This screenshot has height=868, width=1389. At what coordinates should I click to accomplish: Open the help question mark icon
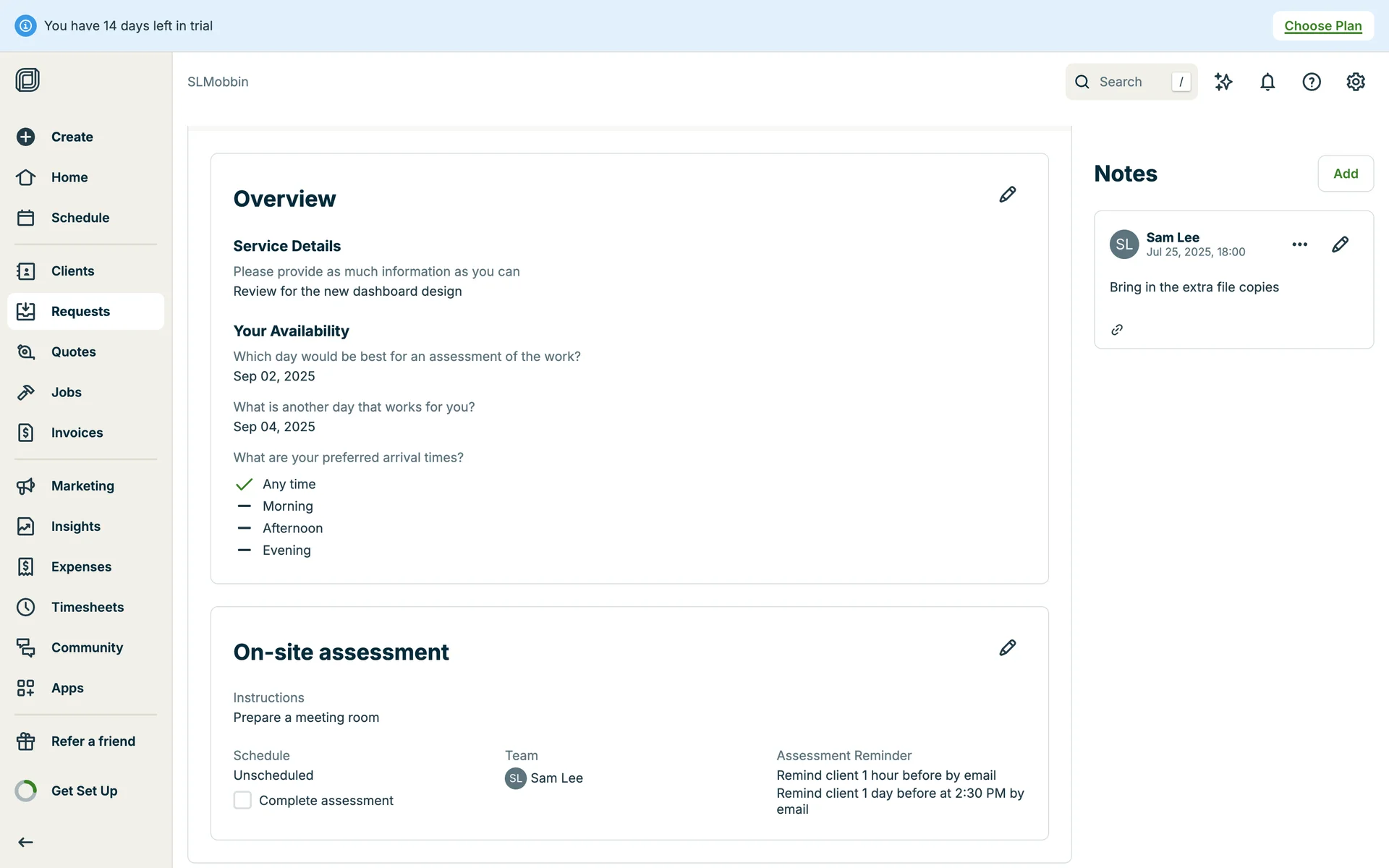(1312, 82)
